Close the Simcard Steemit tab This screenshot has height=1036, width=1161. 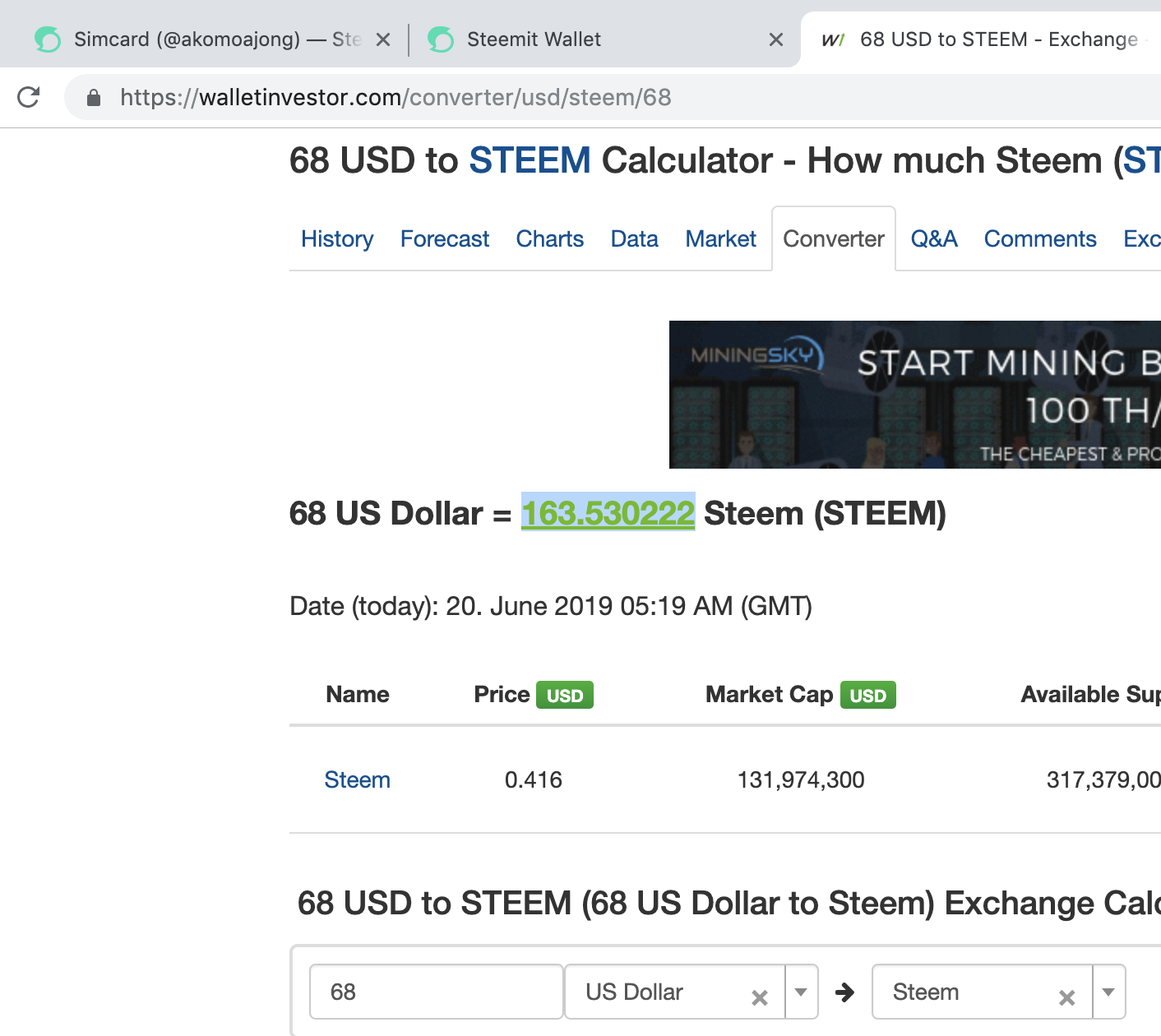tap(383, 39)
